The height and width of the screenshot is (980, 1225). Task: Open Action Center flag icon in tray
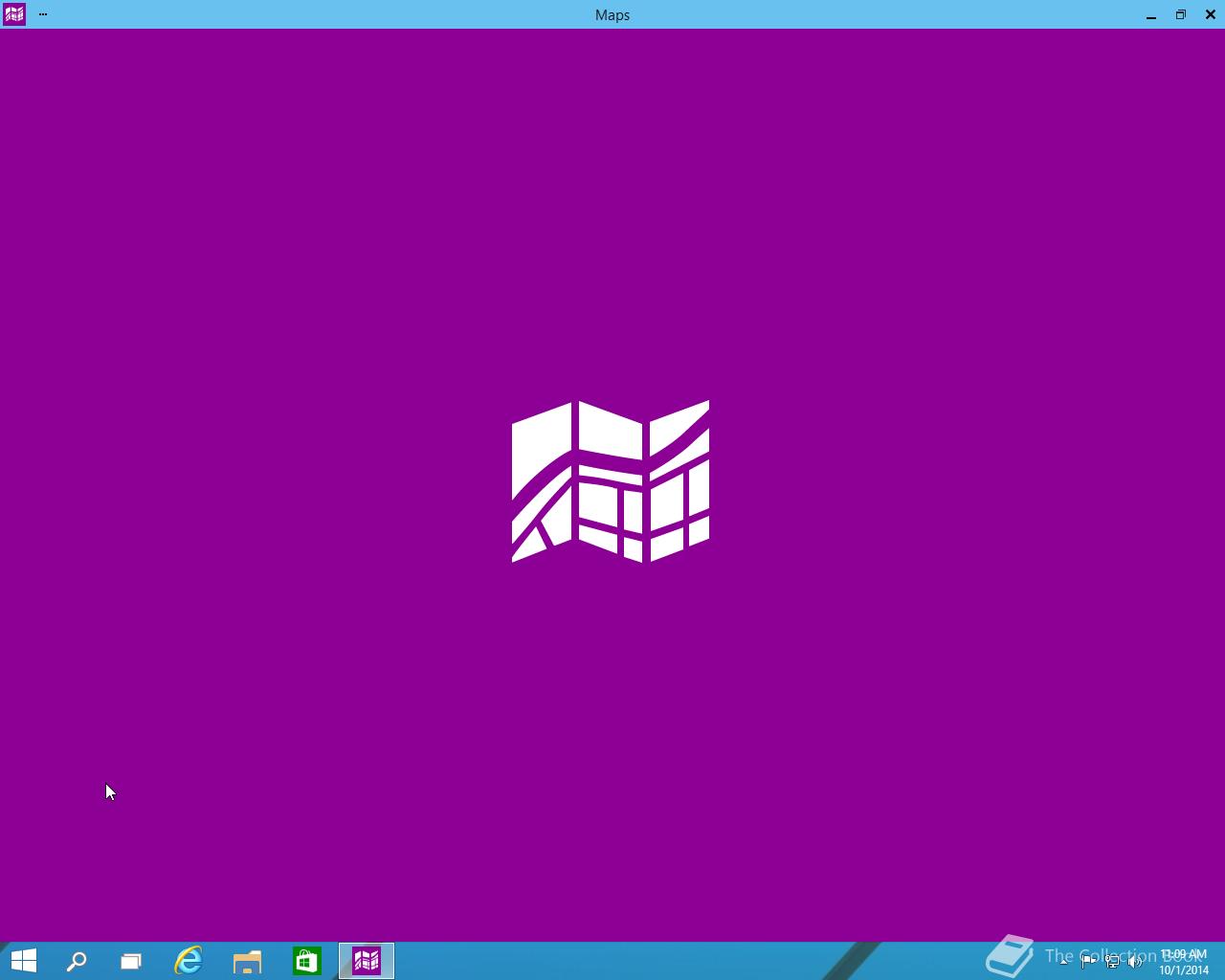(1088, 962)
